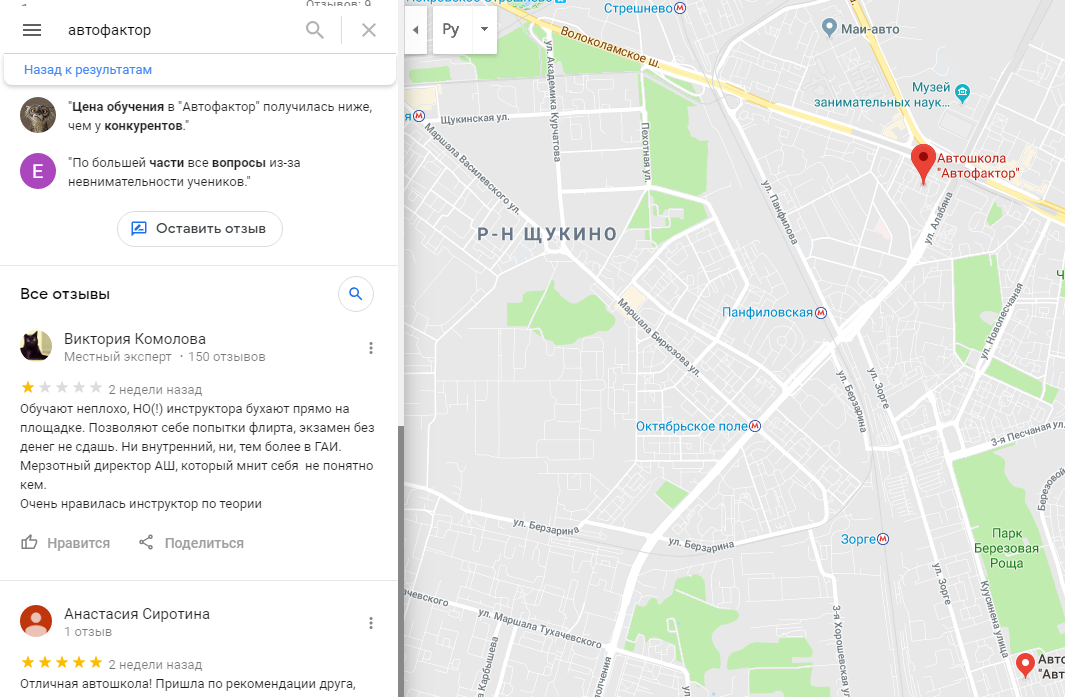Share the review via Поделиться
Image resolution: width=1065 pixels, height=697 pixels.
pos(191,543)
